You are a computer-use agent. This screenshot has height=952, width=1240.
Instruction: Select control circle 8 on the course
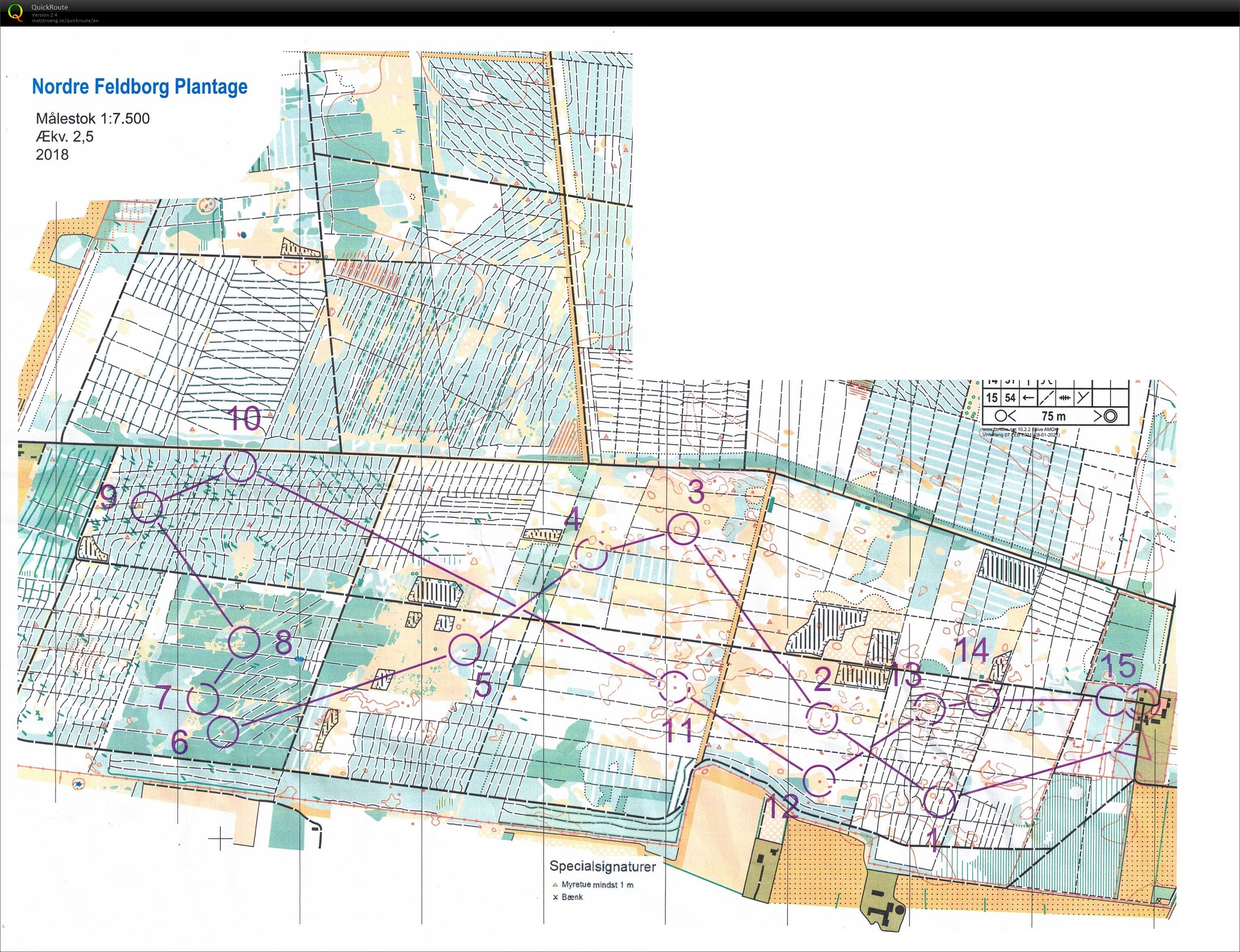point(244,642)
